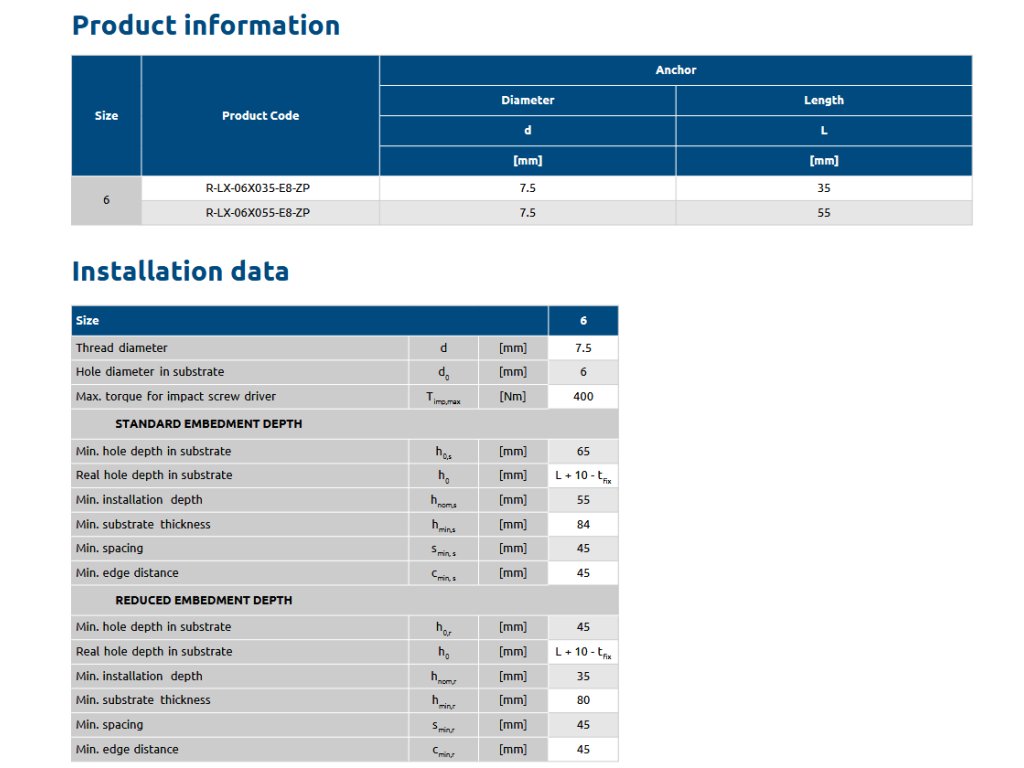Click the Anchor column header
The width and height of the screenshot is (1024, 768).
675,70
